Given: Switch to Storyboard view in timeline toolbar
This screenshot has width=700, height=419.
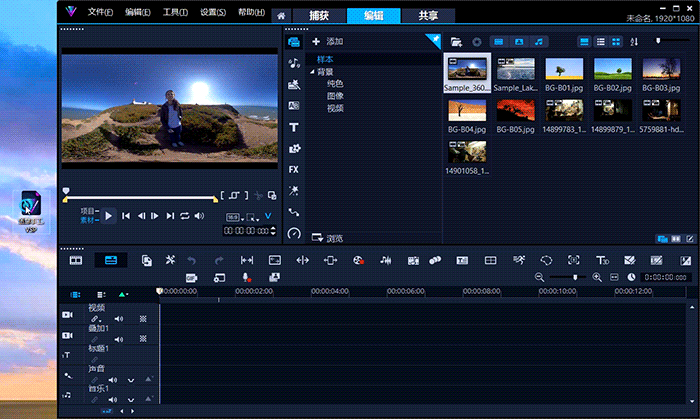Looking at the screenshot, I should [x=75, y=260].
